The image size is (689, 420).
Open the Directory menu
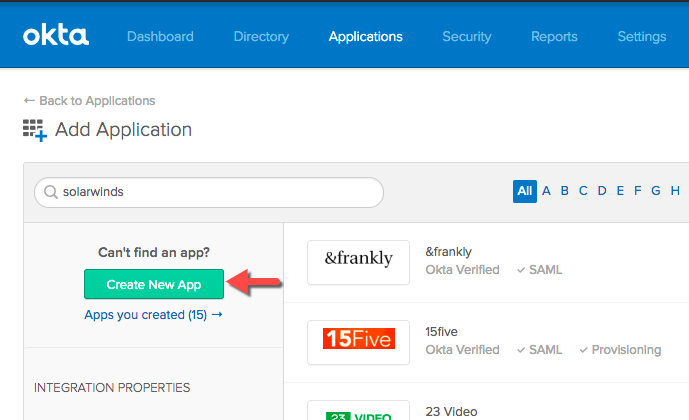tap(261, 36)
